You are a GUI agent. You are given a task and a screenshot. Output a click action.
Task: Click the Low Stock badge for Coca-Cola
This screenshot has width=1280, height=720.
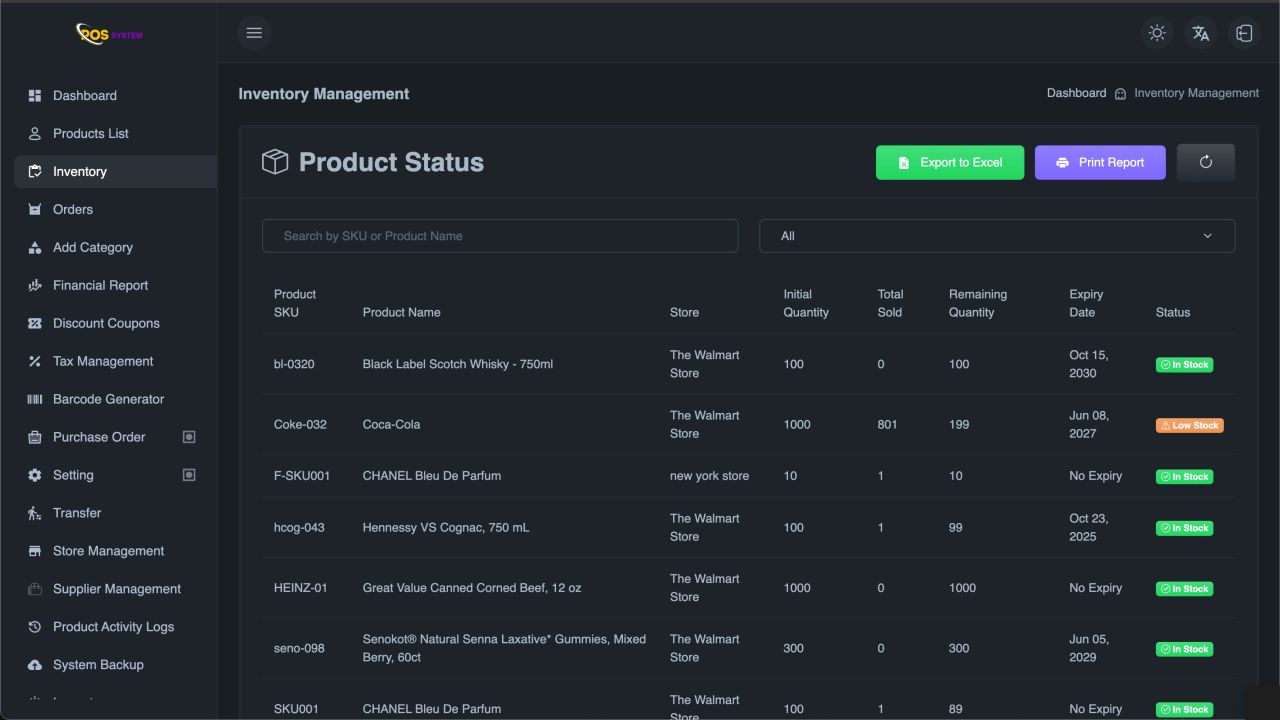1189,425
